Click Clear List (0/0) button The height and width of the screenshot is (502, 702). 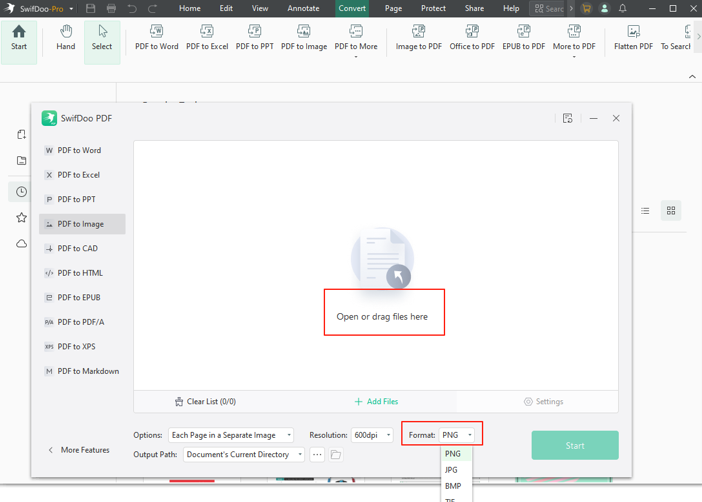(205, 402)
